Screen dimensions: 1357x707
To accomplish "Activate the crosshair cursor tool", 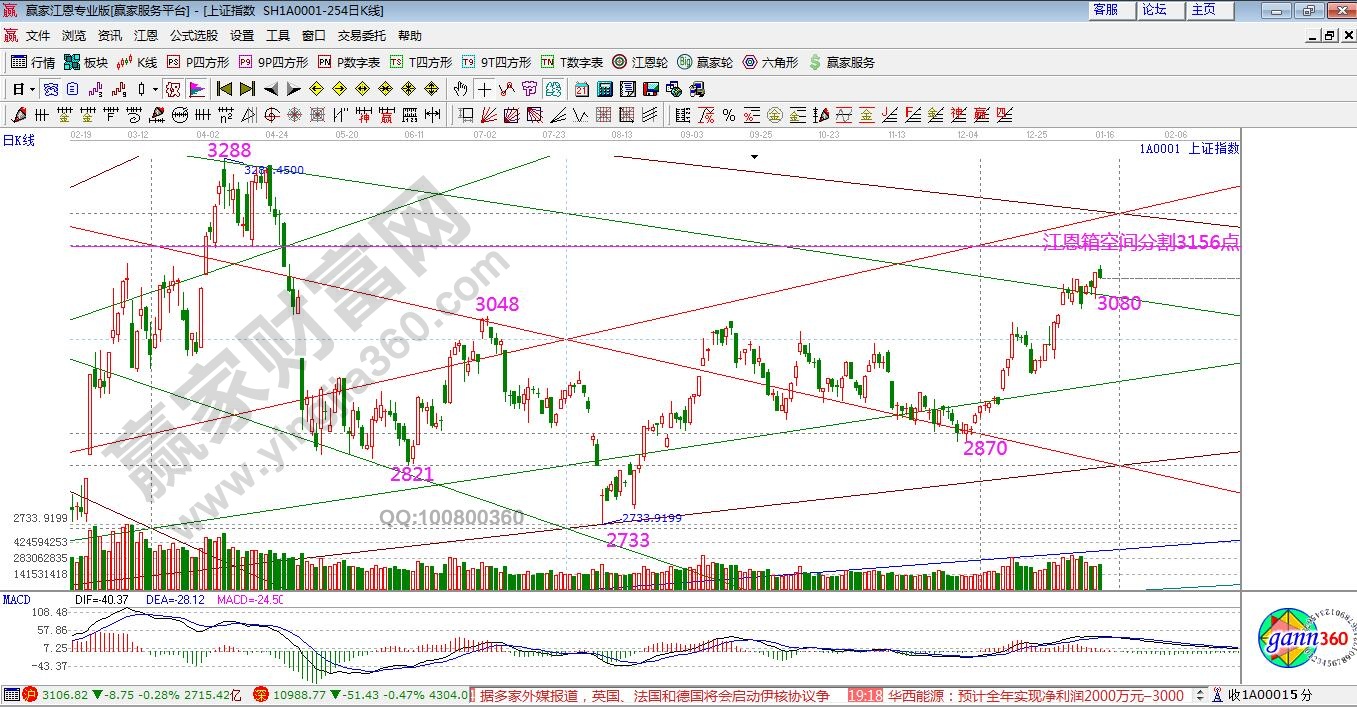I will 484,89.
